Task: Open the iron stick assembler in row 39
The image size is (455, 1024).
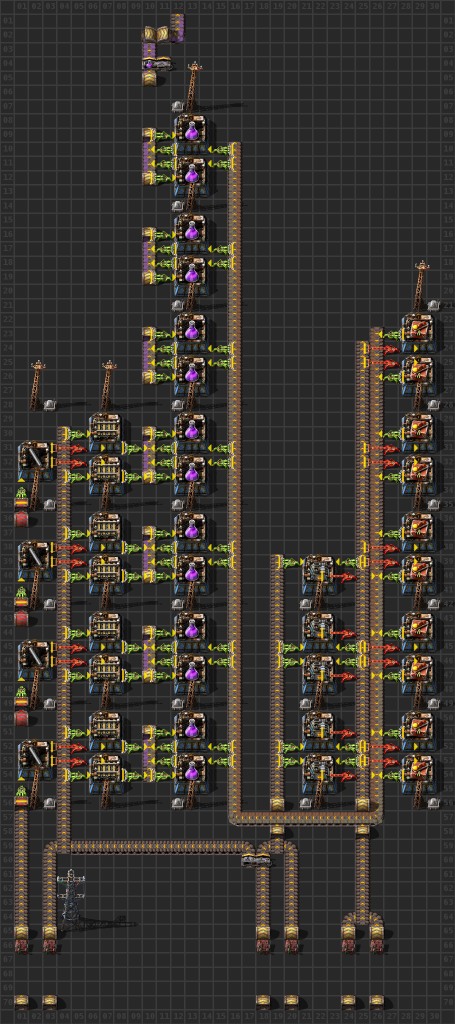Action: 34,558
